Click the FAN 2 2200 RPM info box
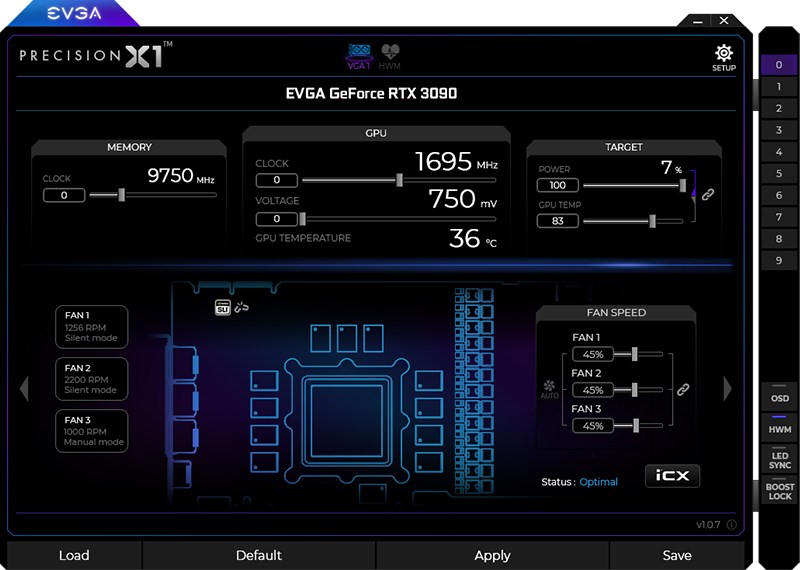The width and height of the screenshot is (800, 570). [x=92, y=379]
